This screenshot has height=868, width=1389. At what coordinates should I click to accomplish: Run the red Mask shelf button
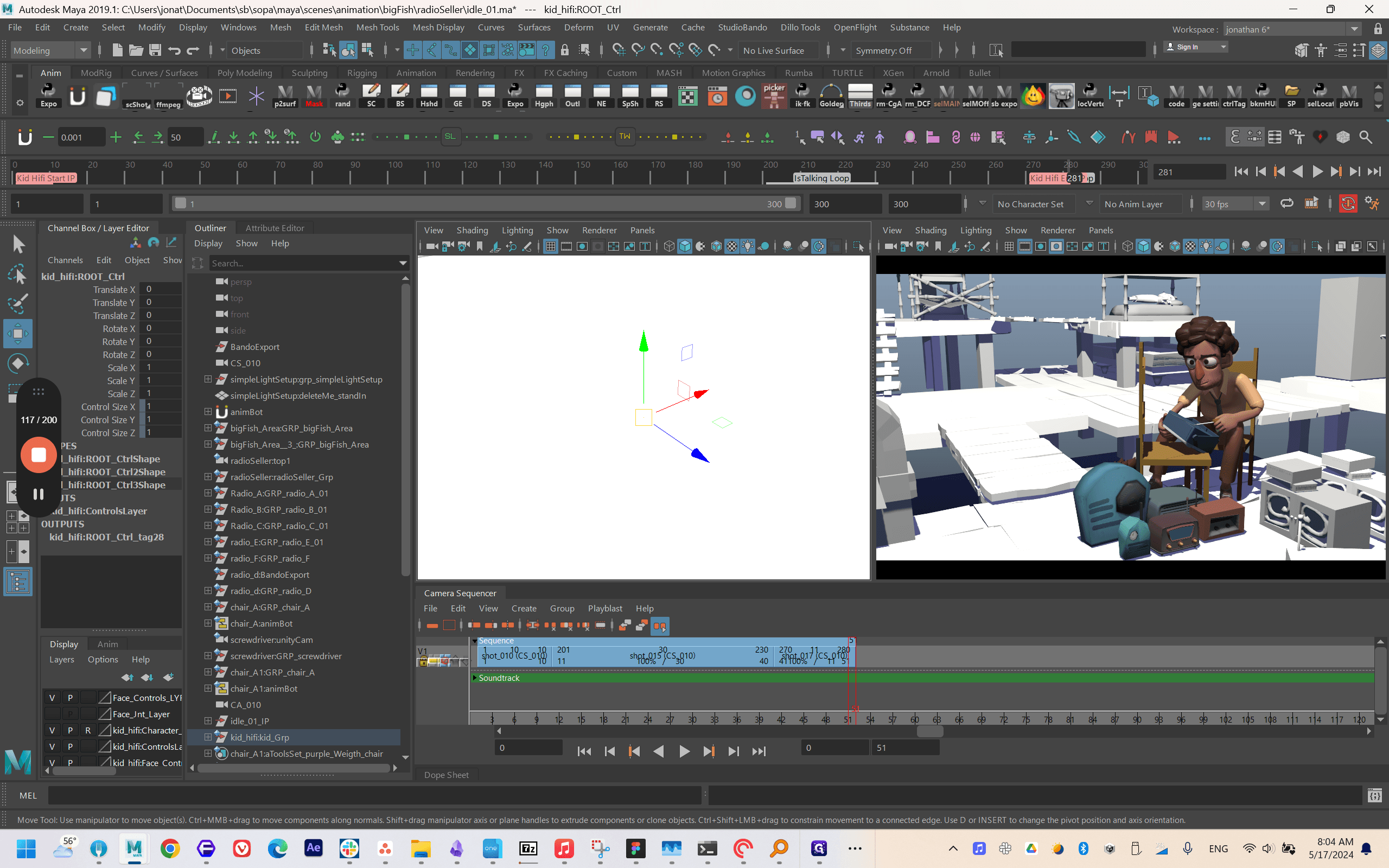[x=314, y=96]
